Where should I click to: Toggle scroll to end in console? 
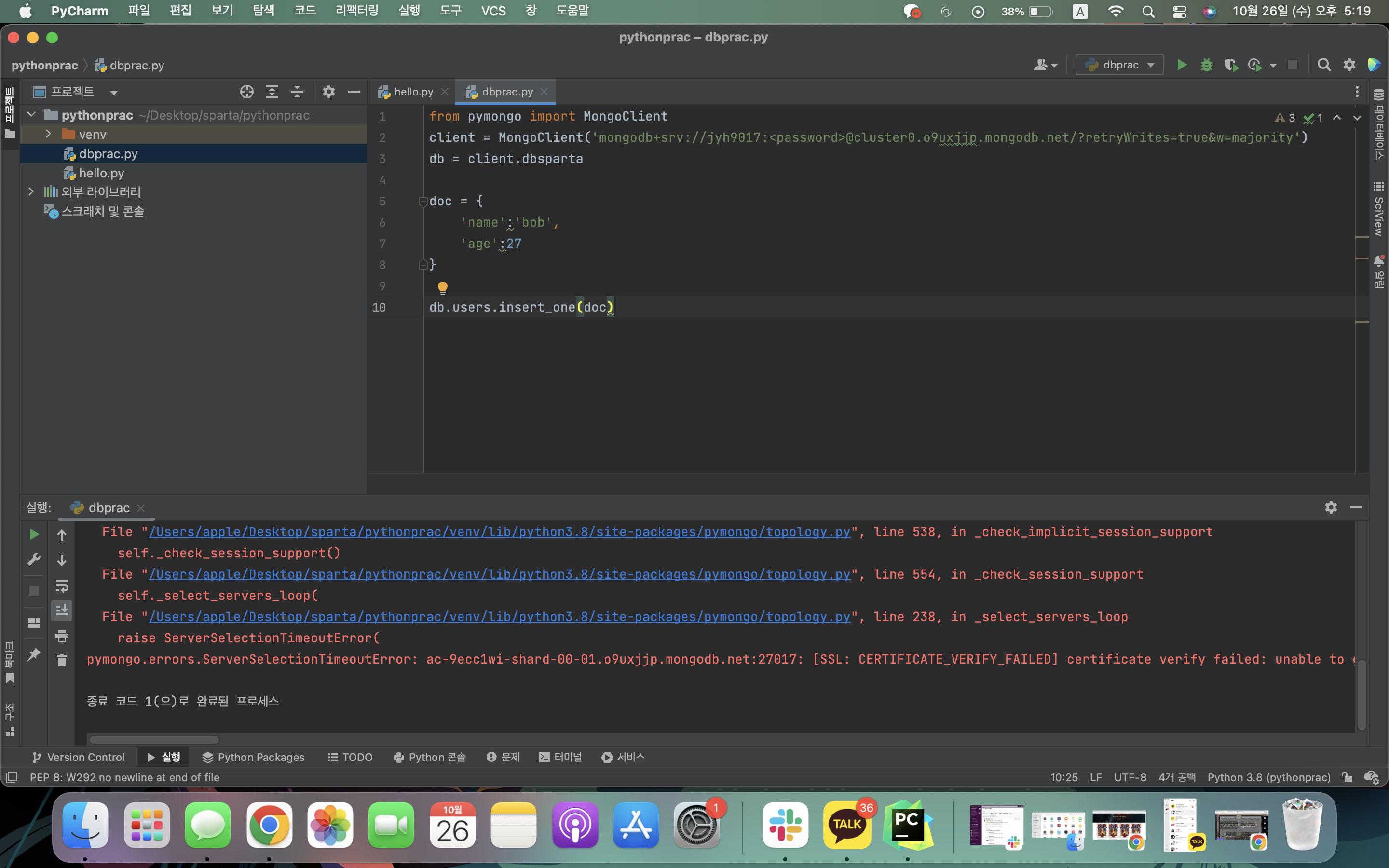coord(61,610)
